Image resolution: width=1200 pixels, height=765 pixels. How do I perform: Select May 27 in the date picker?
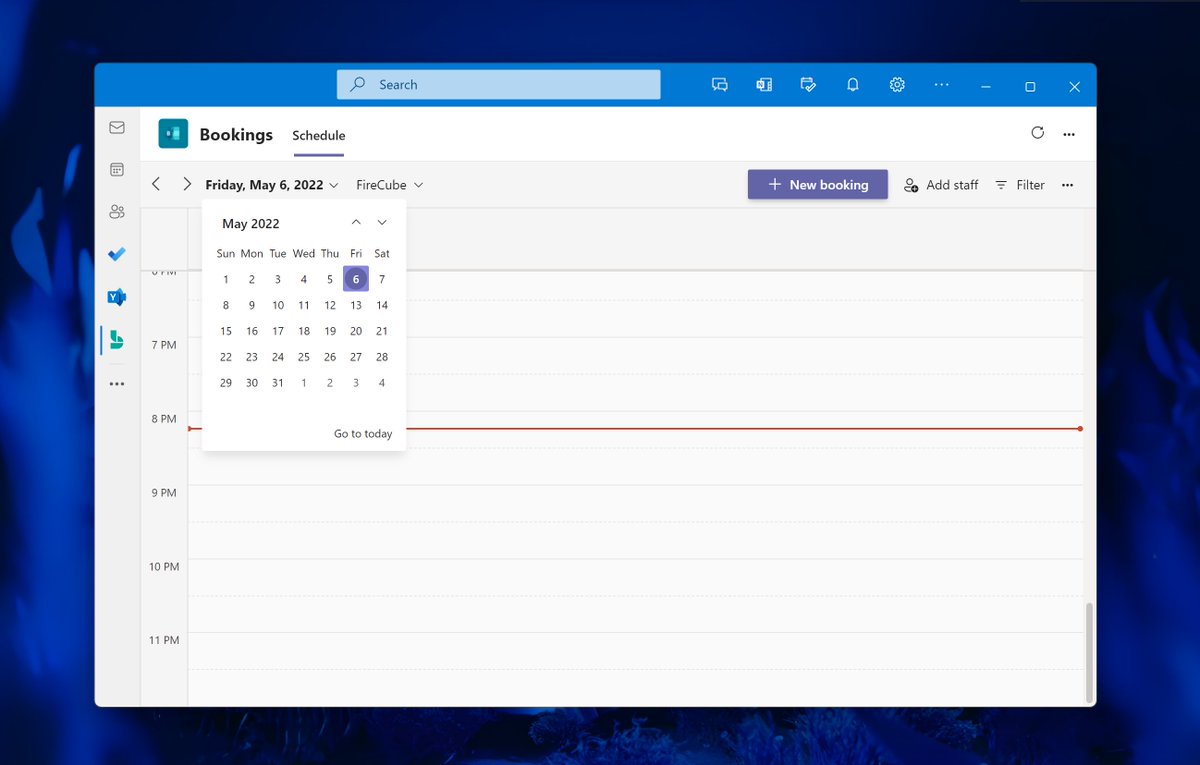pos(356,357)
